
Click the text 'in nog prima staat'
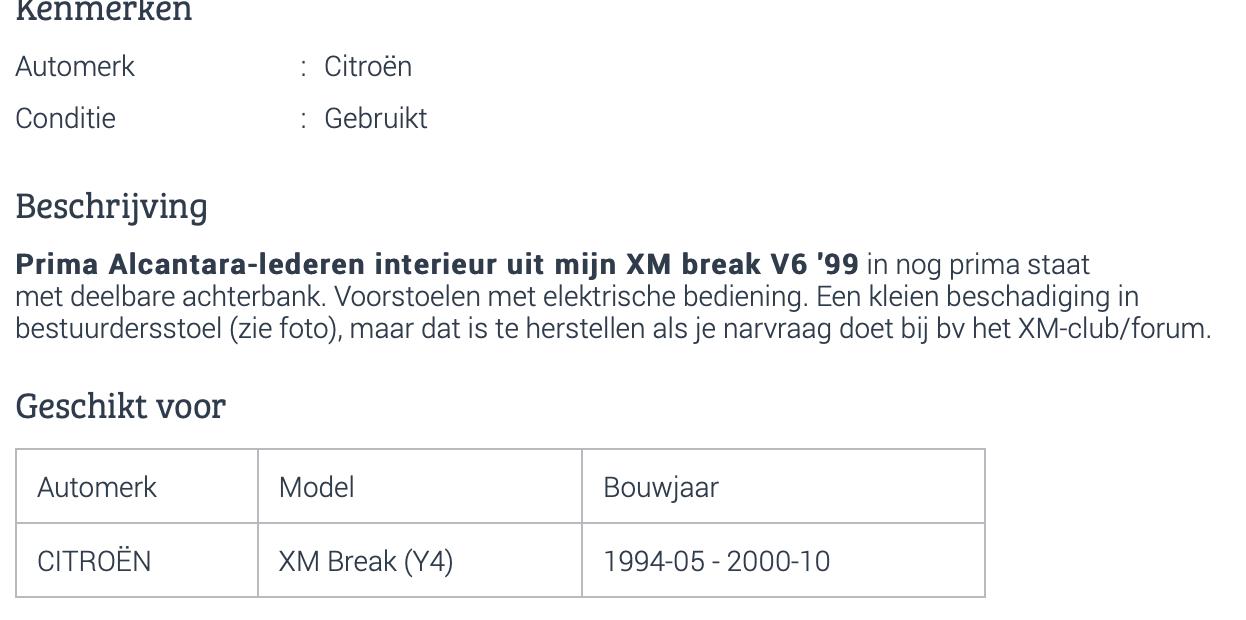(x=978, y=265)
